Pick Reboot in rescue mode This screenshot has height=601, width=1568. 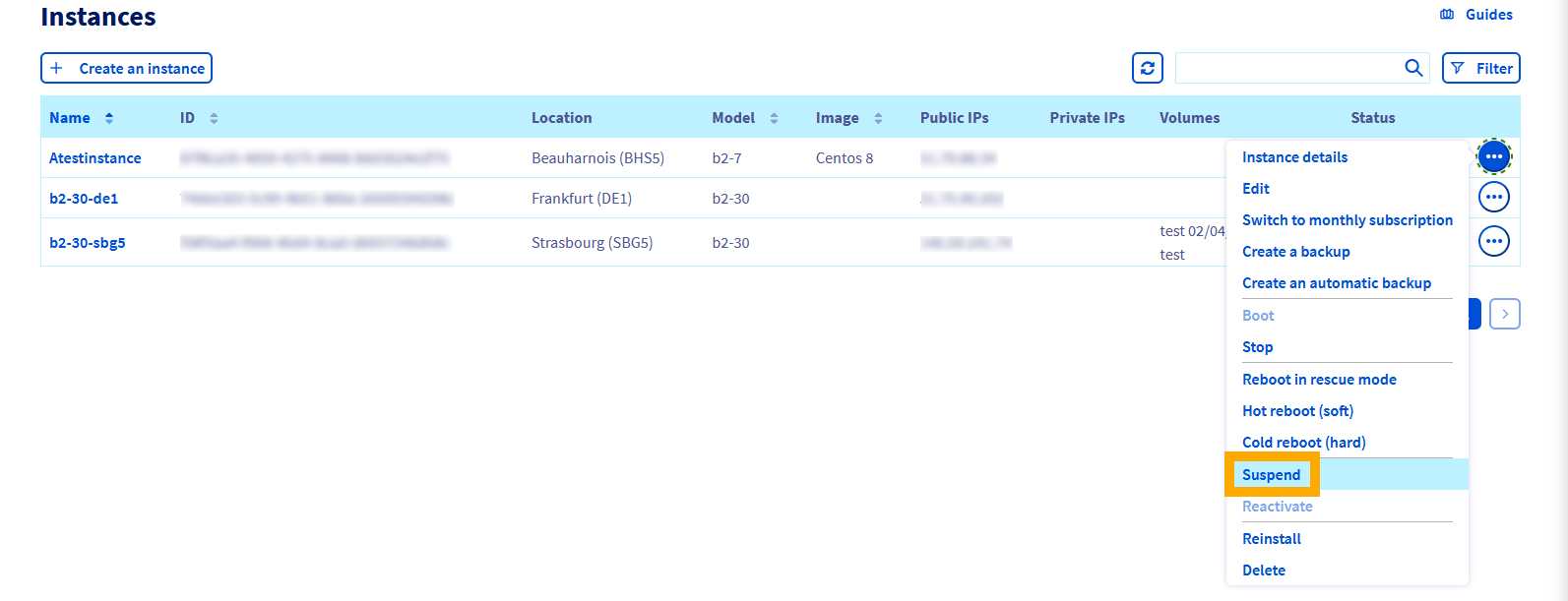coord(1319,380)
